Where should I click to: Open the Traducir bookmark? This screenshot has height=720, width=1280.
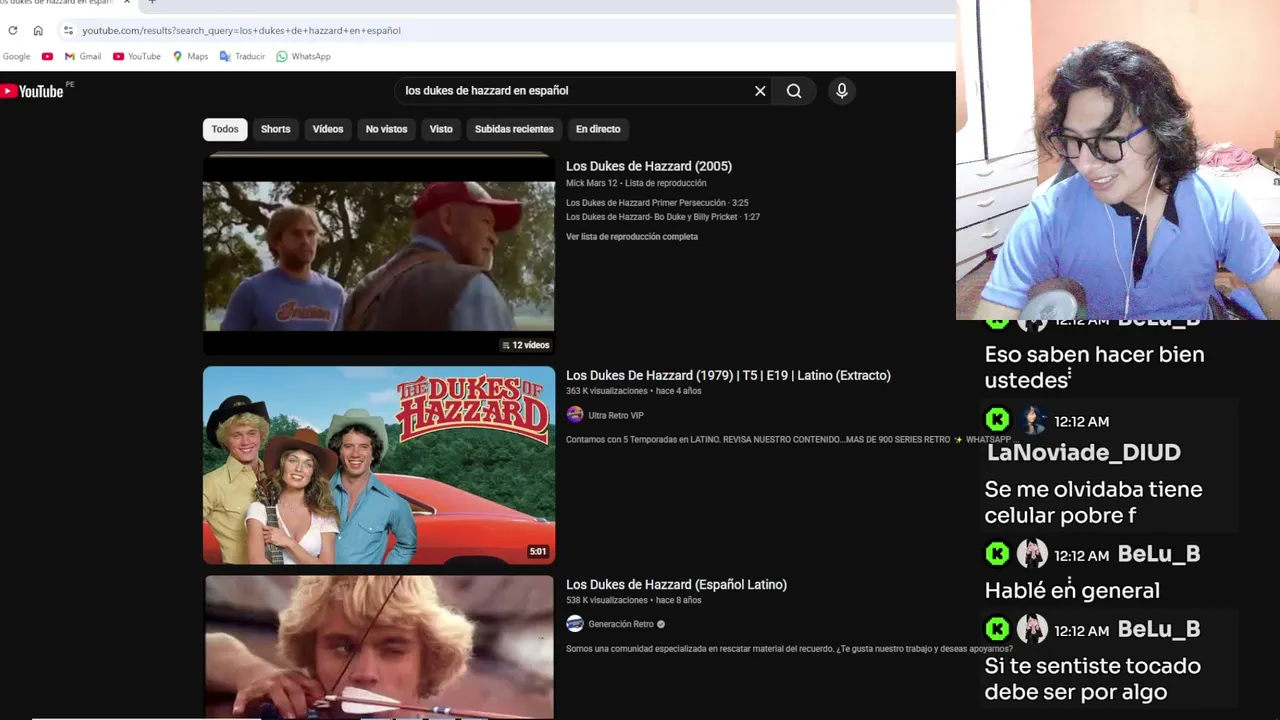(x=243, y=56)
